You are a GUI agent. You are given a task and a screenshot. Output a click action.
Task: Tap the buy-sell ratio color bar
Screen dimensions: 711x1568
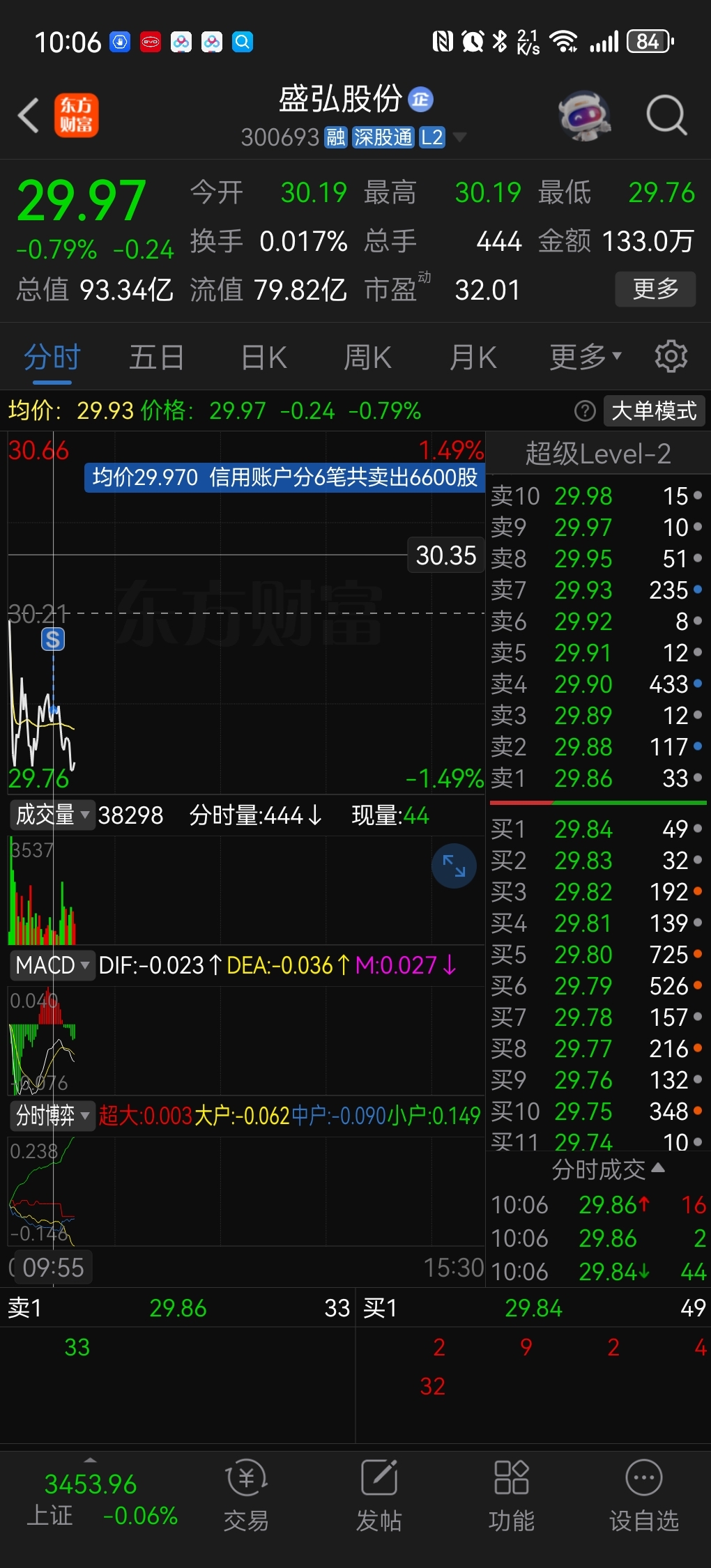coord(597,803)
